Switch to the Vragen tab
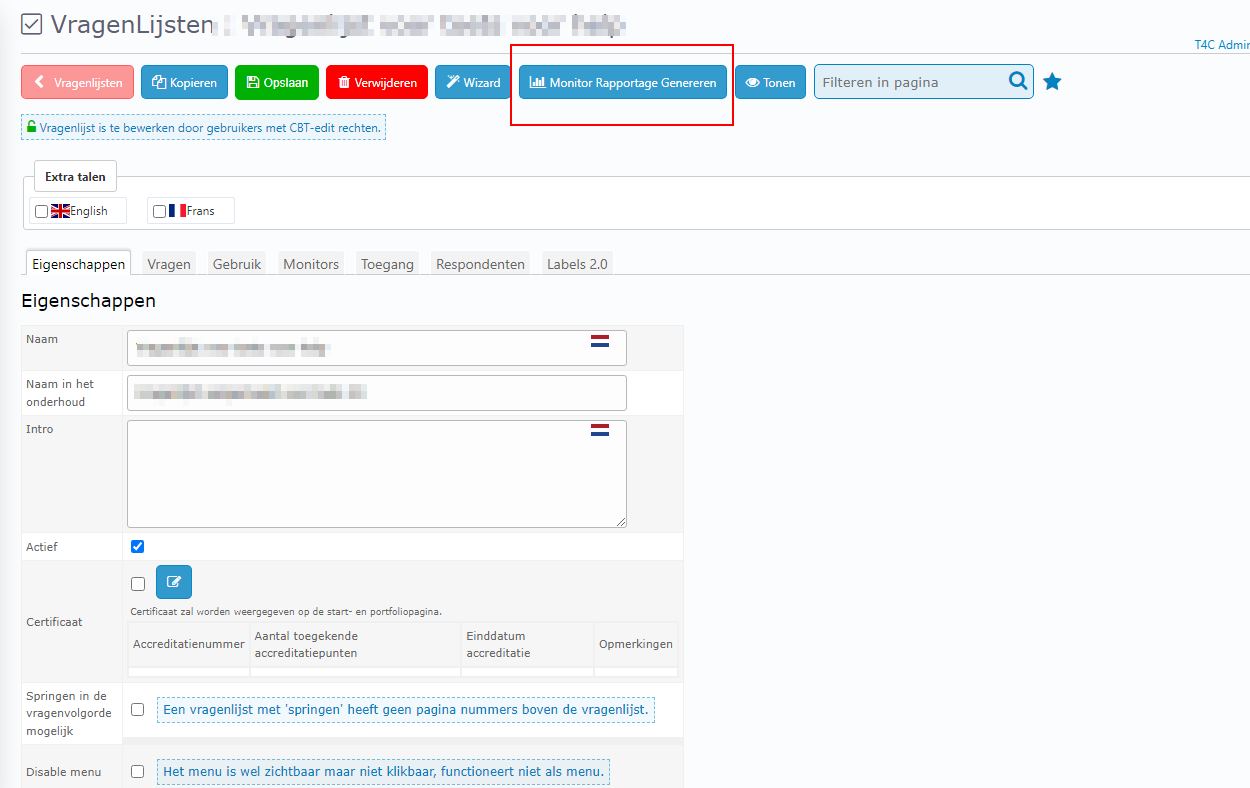 [169, 264]
